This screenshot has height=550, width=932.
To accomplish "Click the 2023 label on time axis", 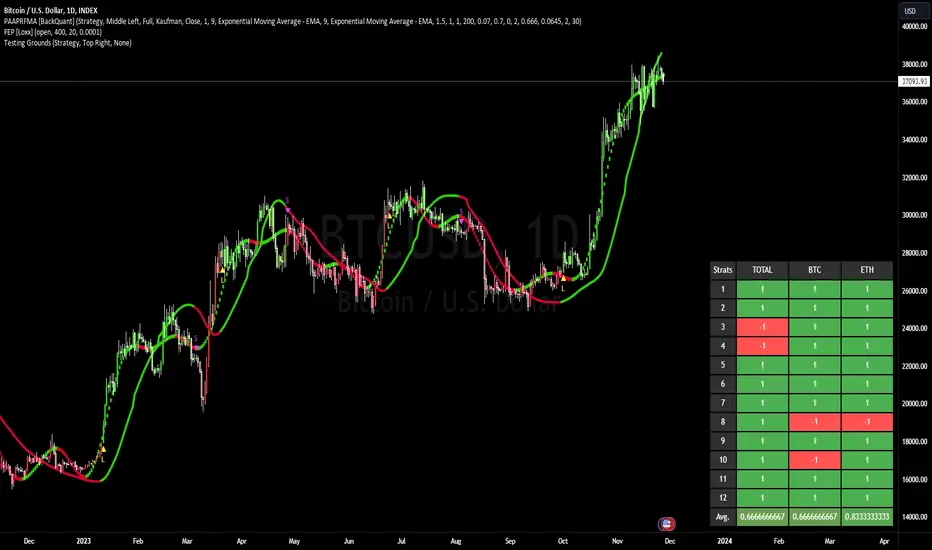I will pos(84,541).
